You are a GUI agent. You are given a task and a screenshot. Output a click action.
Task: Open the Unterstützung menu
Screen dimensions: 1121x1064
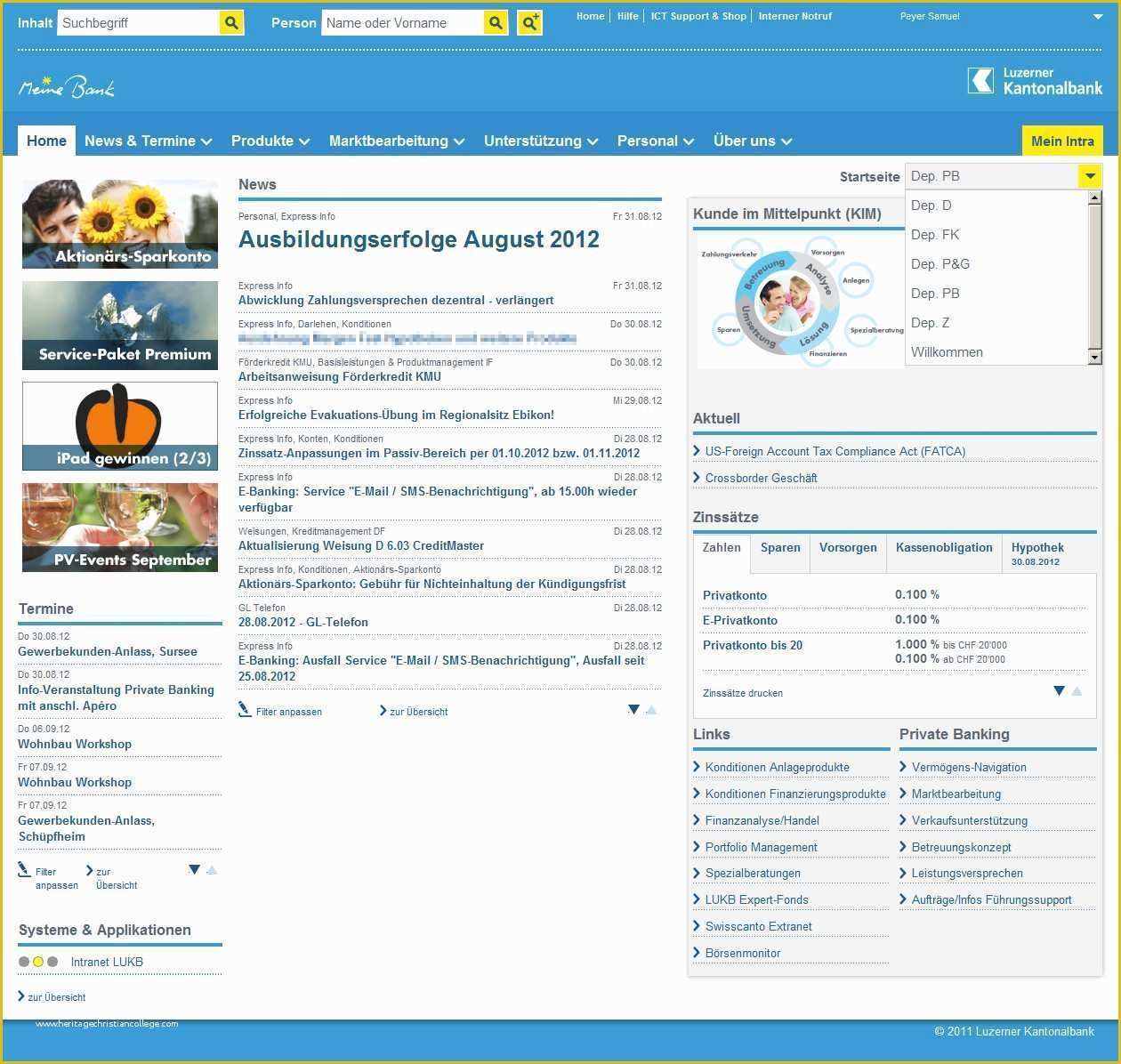point(541,141)
